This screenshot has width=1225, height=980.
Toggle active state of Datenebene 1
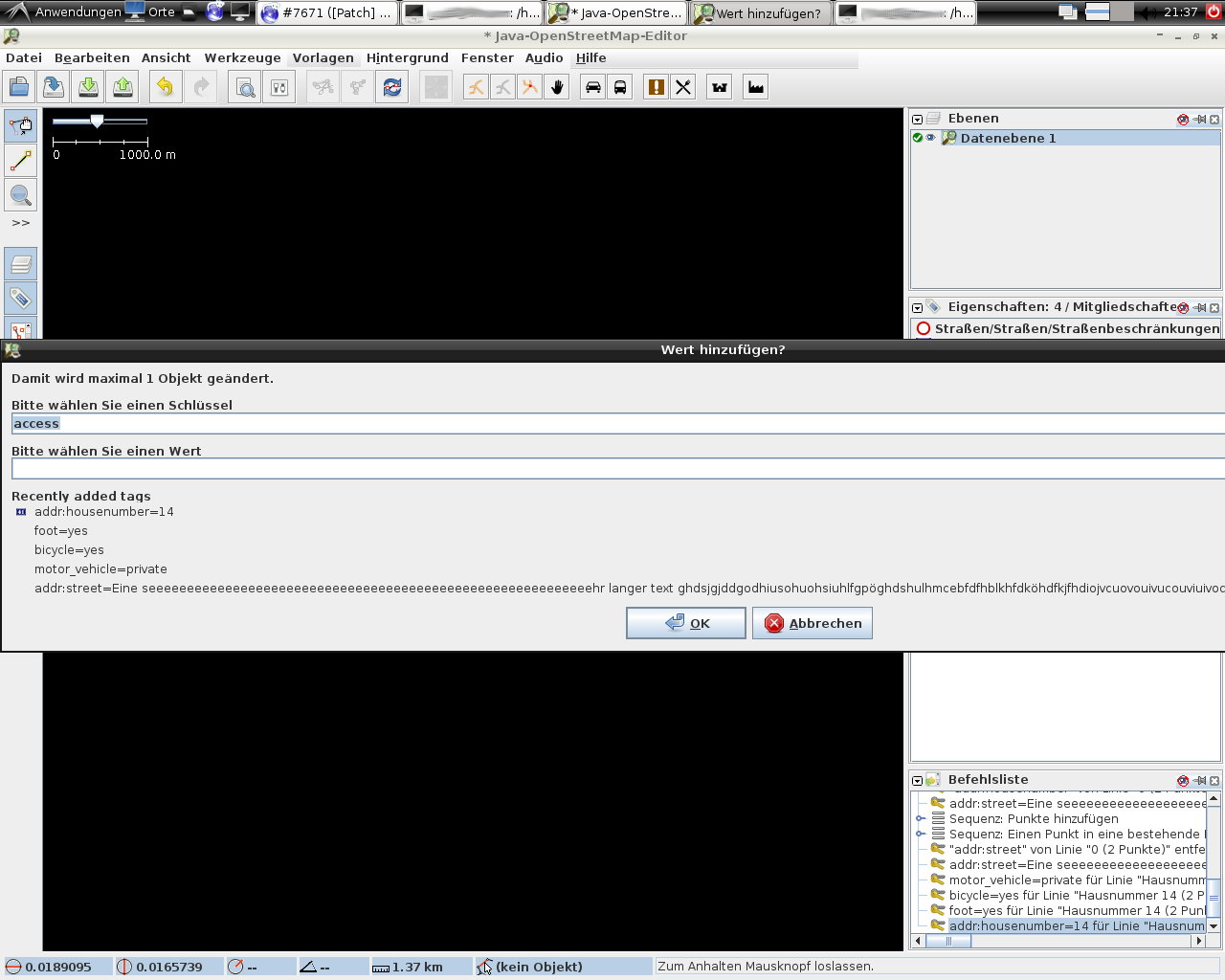click(917, 138)
